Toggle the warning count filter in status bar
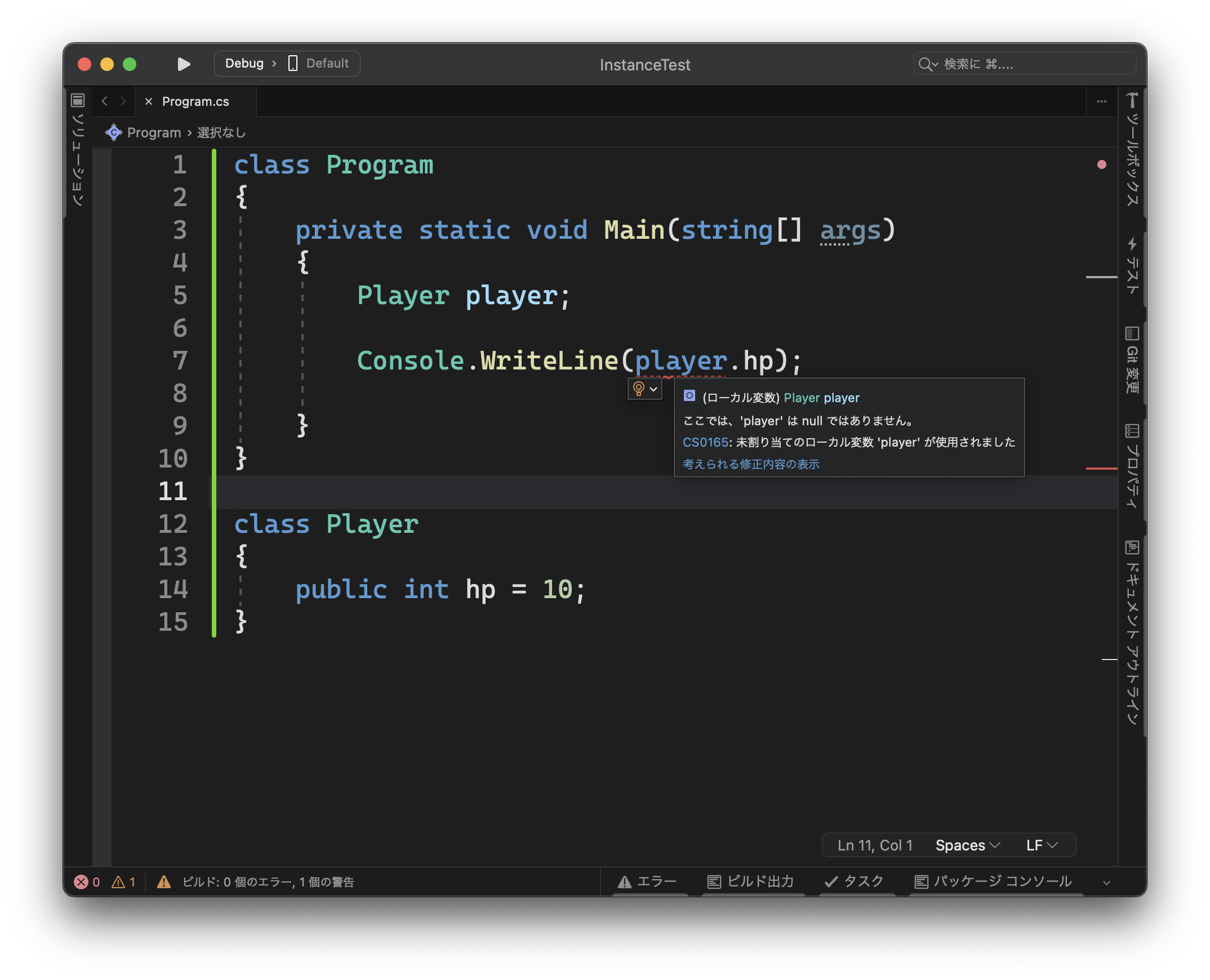 click(x=124, y=881)
